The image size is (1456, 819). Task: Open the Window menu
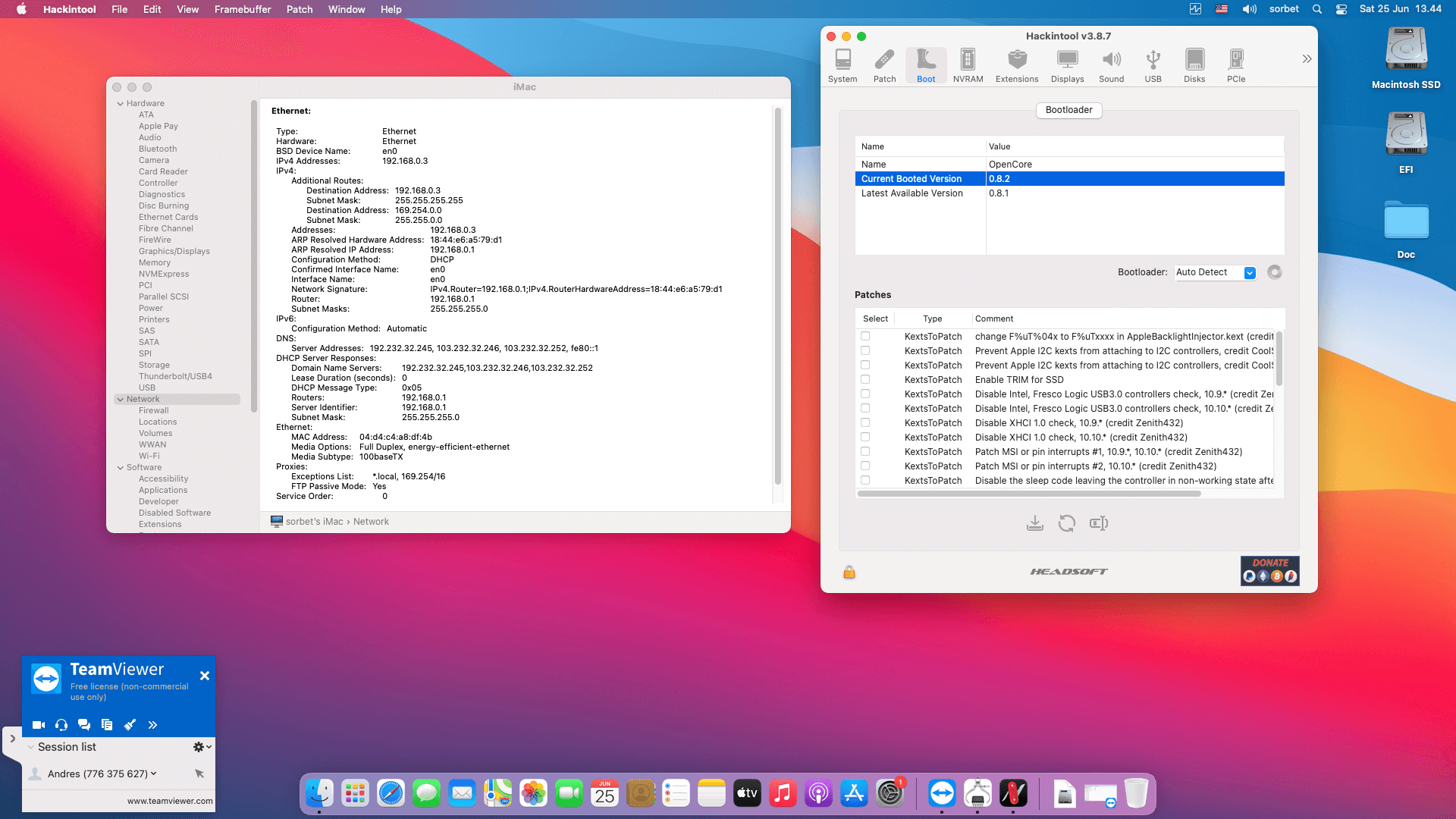tap(347, 9)
